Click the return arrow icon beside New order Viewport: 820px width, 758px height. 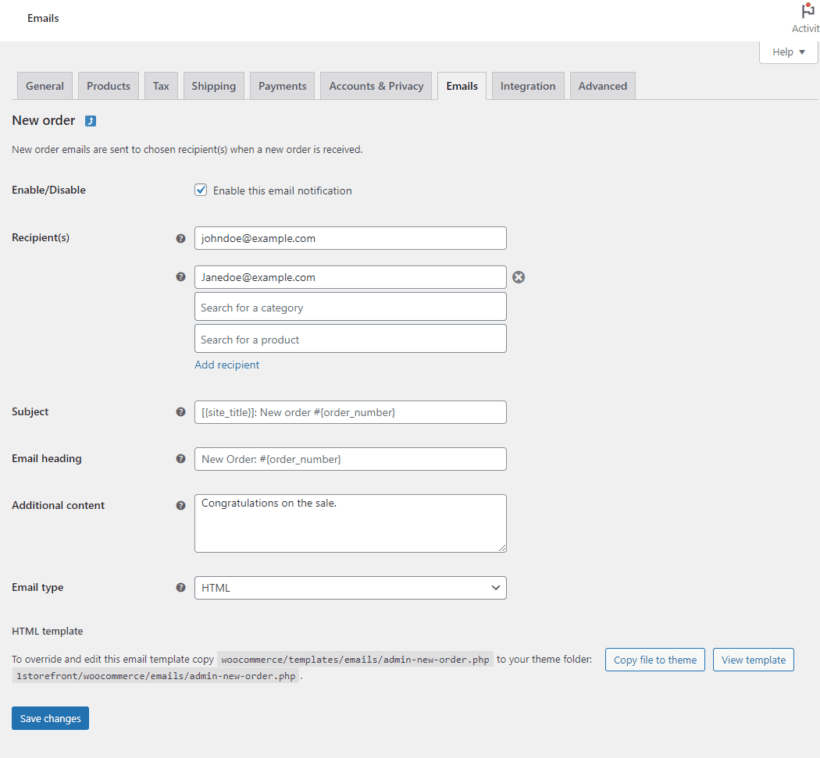click(90, 121)
